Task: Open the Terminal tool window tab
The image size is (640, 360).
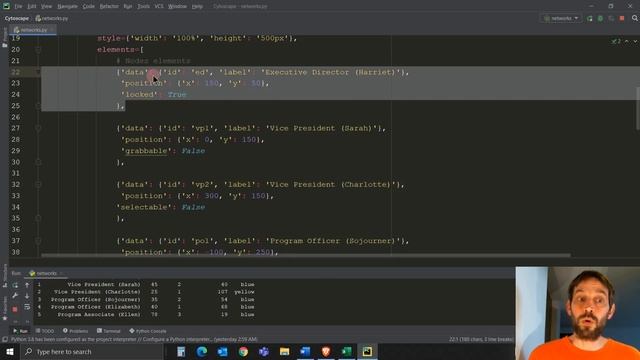Action: (109, 331)
